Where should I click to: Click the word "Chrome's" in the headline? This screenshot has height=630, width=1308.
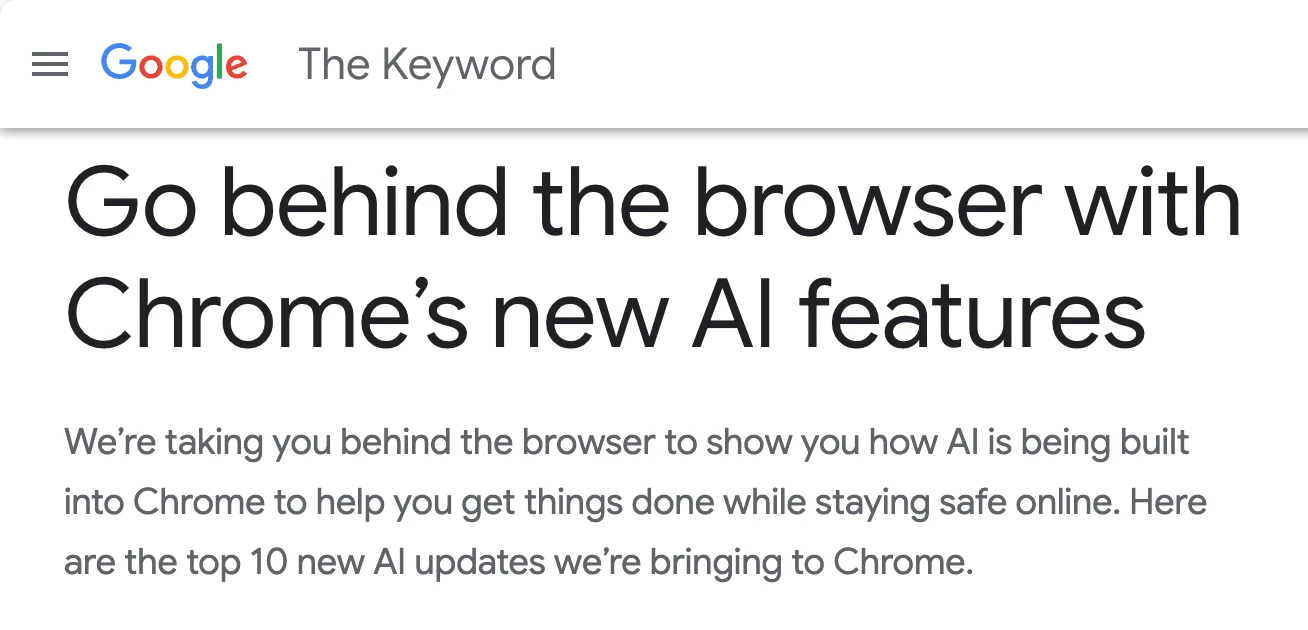click(266, 315)
